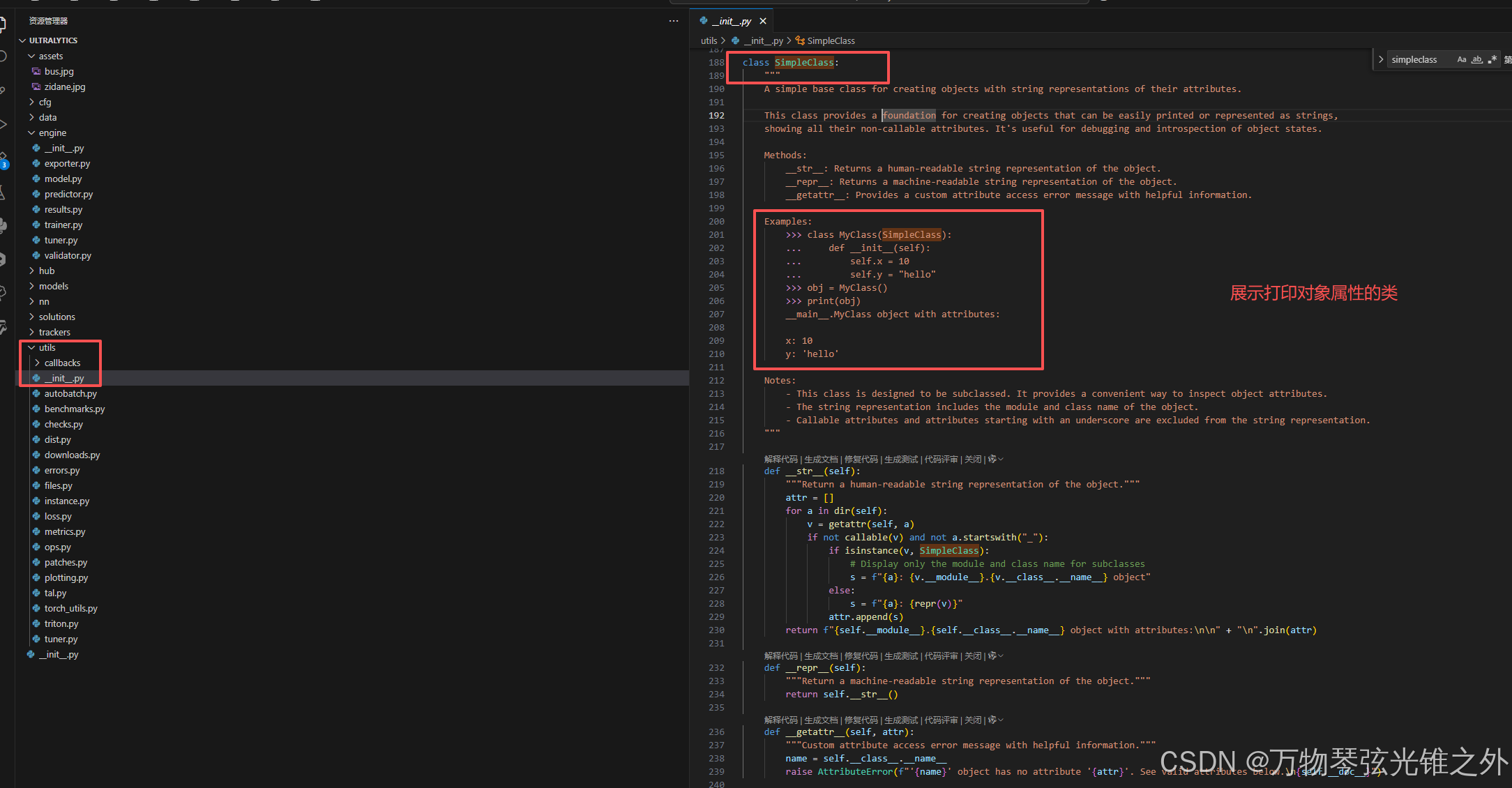Open the Run and Debug view

click(x=3, y=124)
